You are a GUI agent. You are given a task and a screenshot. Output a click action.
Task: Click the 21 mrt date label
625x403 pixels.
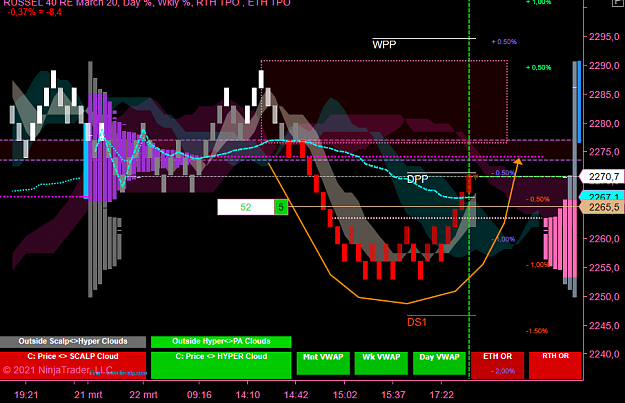coord(88,395)
